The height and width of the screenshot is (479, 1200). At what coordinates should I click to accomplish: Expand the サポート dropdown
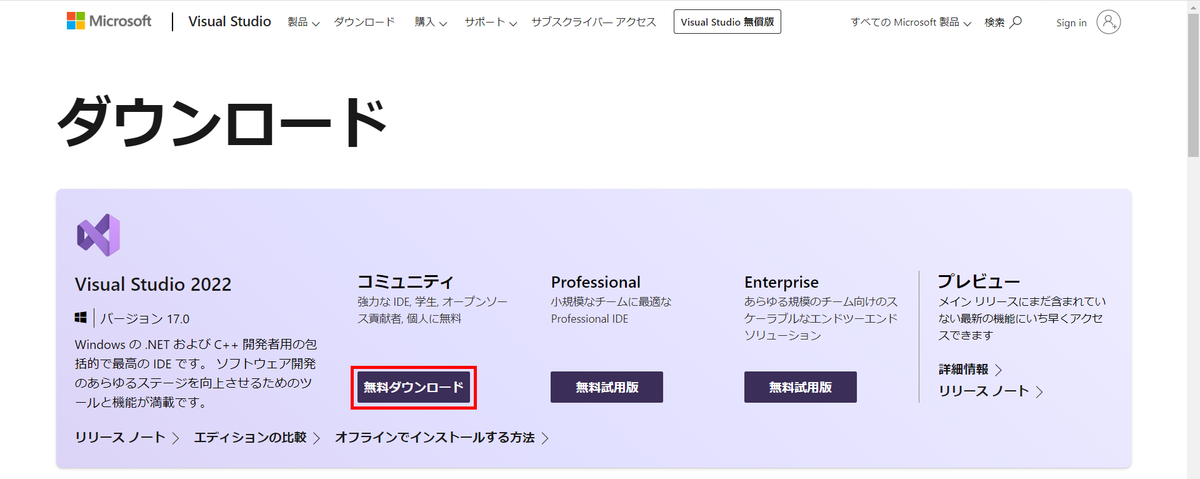coord(491,22)
